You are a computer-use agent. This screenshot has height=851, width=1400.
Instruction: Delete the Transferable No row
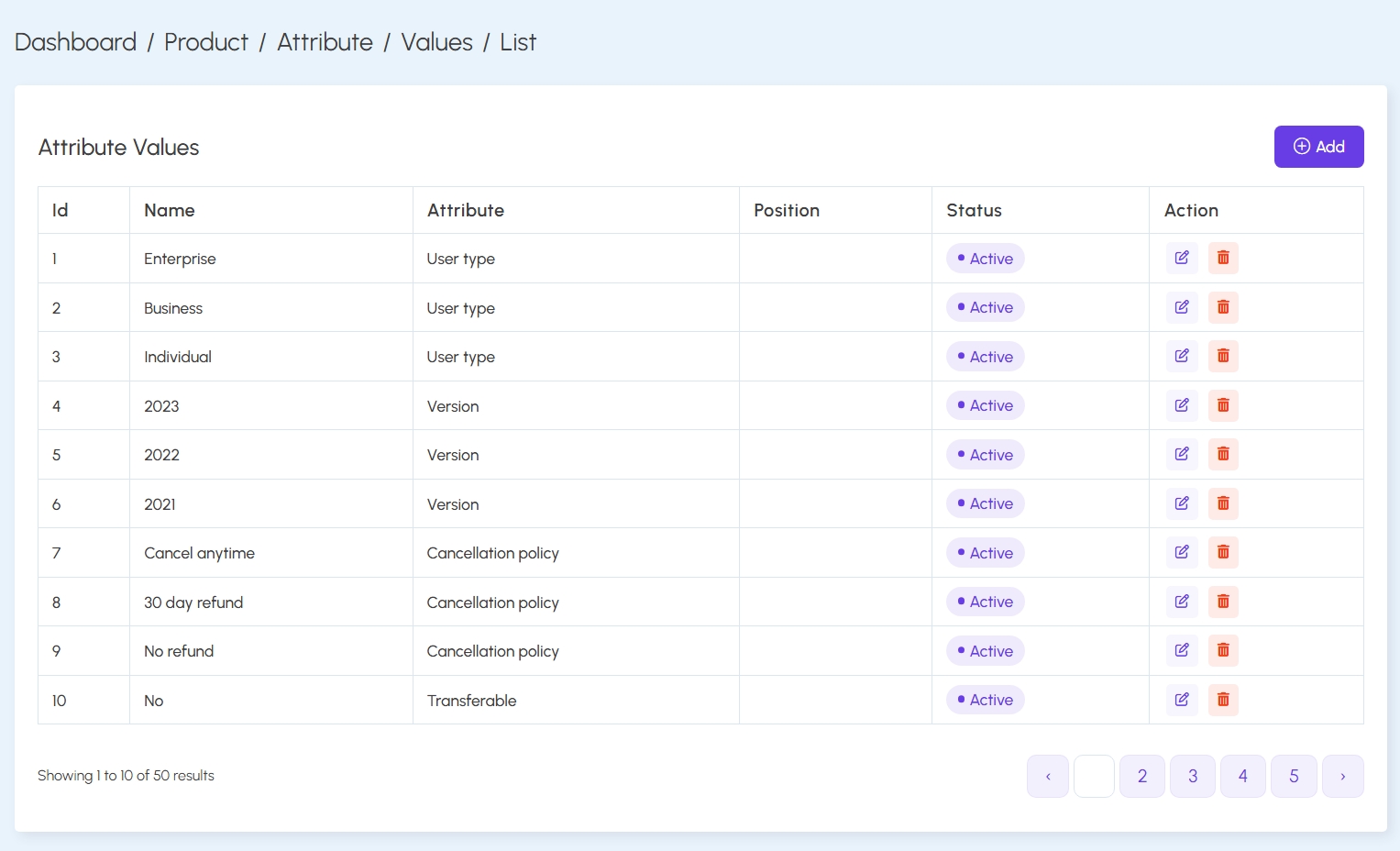[x=1223, y=700]
